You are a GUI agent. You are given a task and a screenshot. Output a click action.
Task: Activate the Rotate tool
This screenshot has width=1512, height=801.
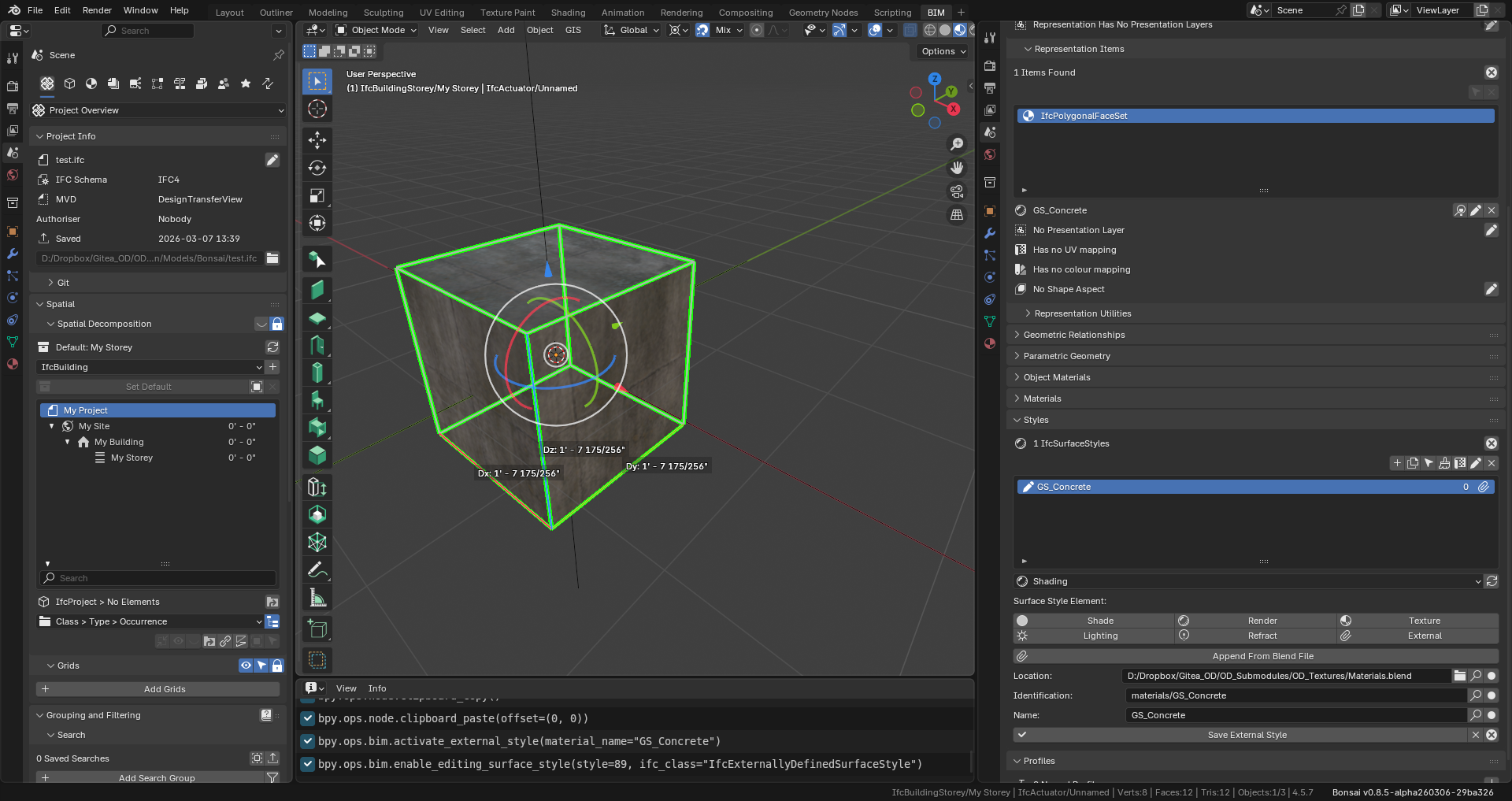(317, 168)
